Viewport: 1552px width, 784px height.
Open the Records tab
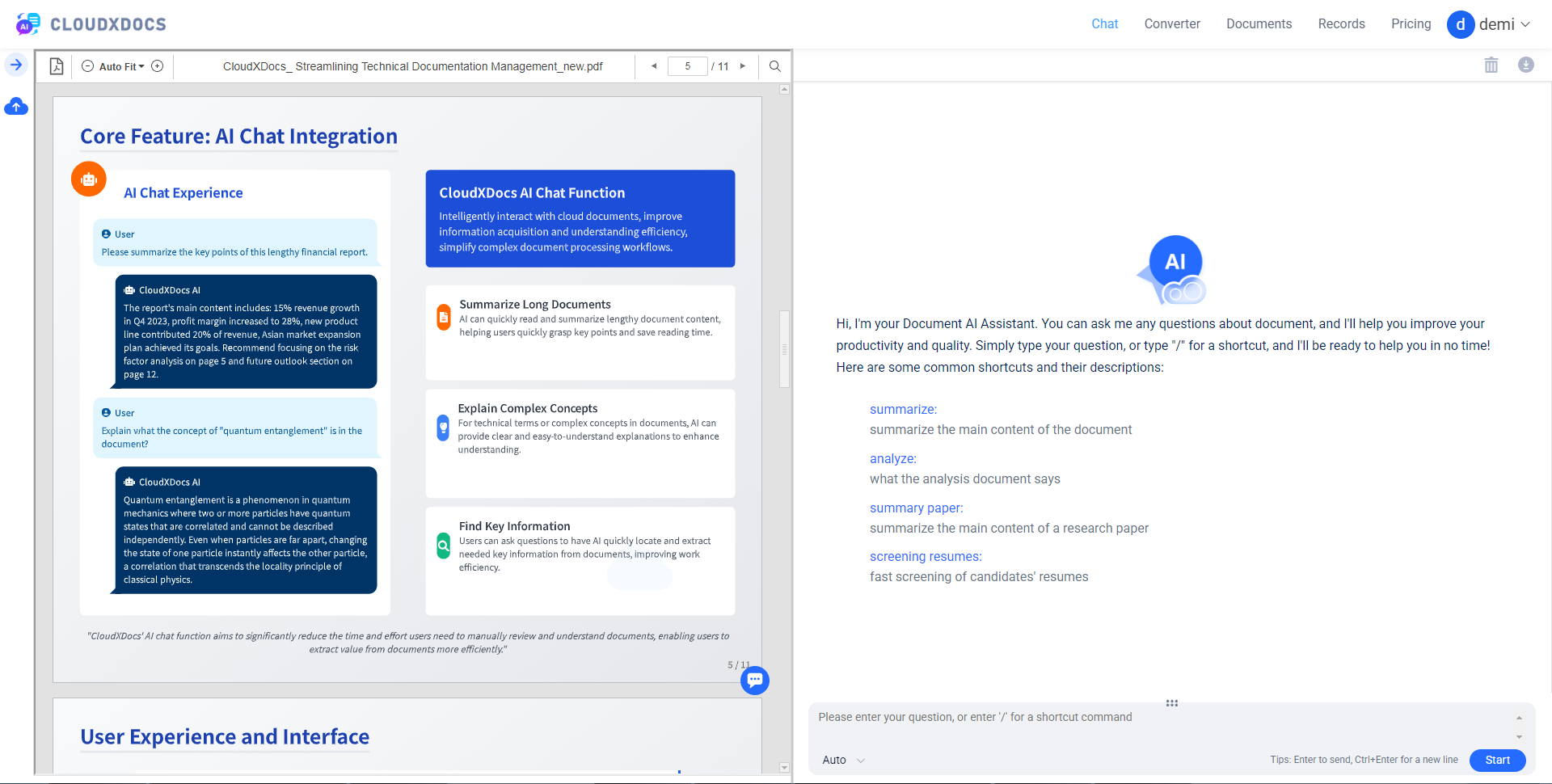pyautogui.click(x=1341, y=24)
